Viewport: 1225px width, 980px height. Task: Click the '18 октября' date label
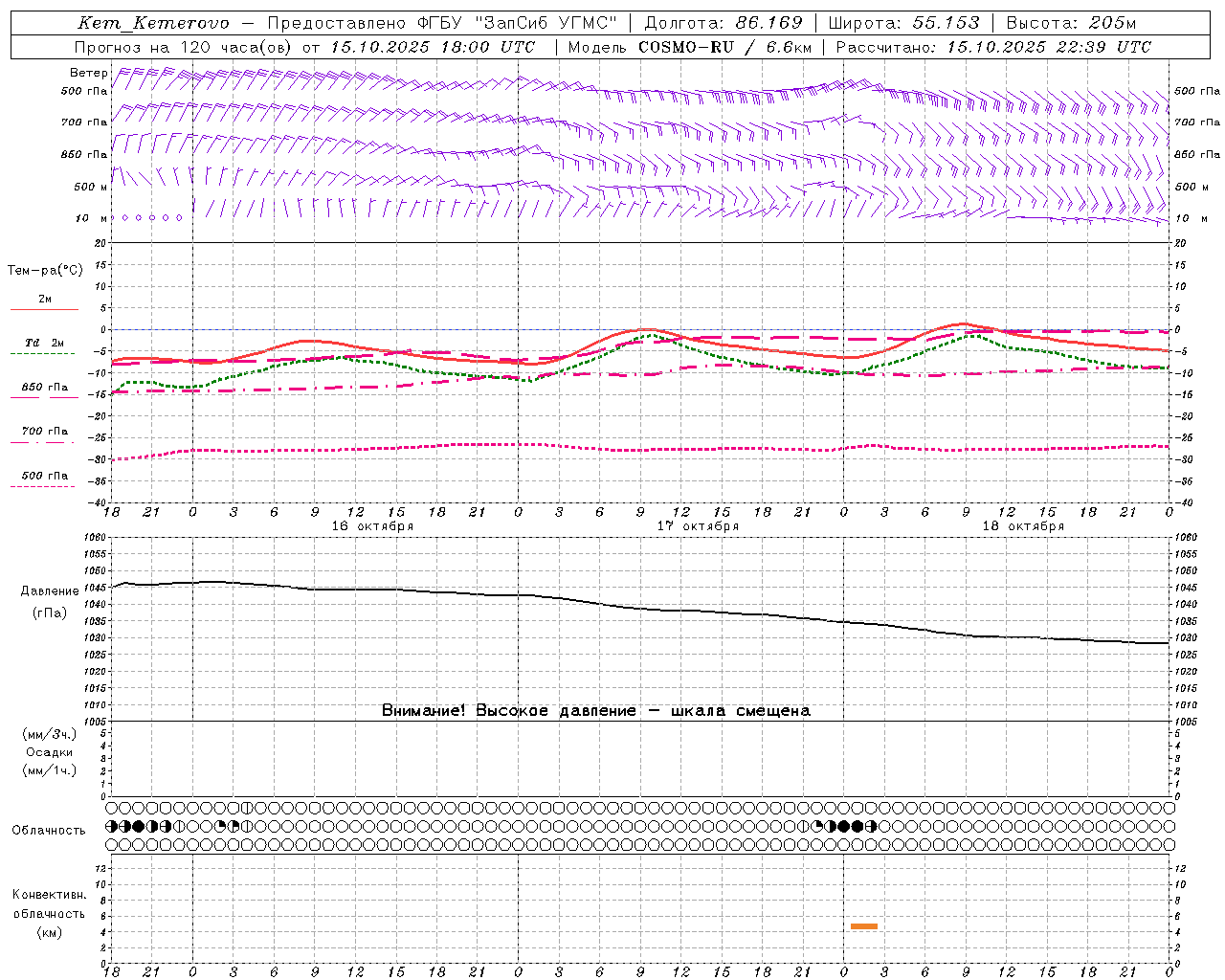pyautogui.click(x=1023, y=526)
